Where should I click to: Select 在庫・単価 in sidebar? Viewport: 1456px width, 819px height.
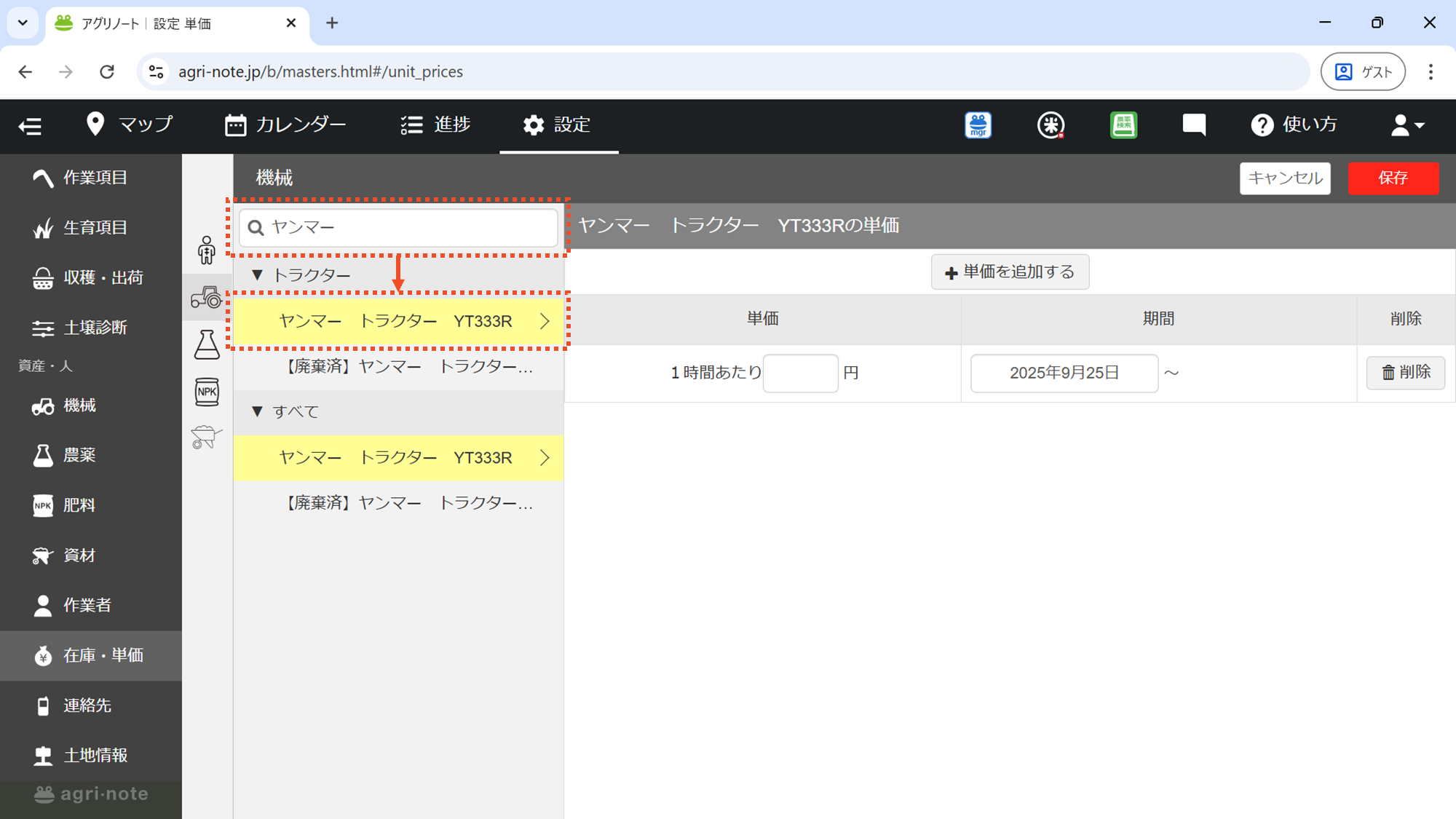coord(91,655)
